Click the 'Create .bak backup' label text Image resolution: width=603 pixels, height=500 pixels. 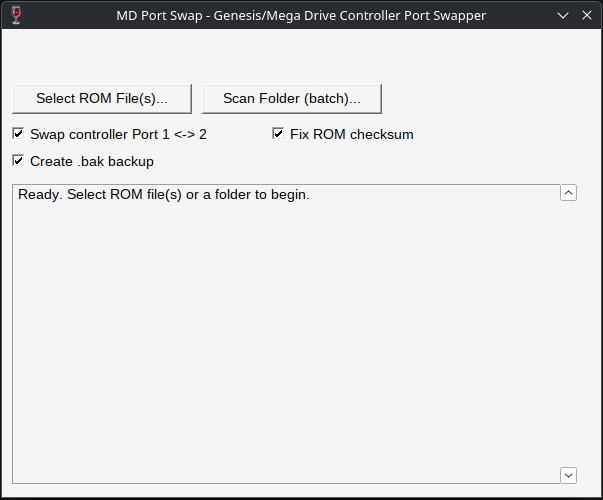pos(92,162)
